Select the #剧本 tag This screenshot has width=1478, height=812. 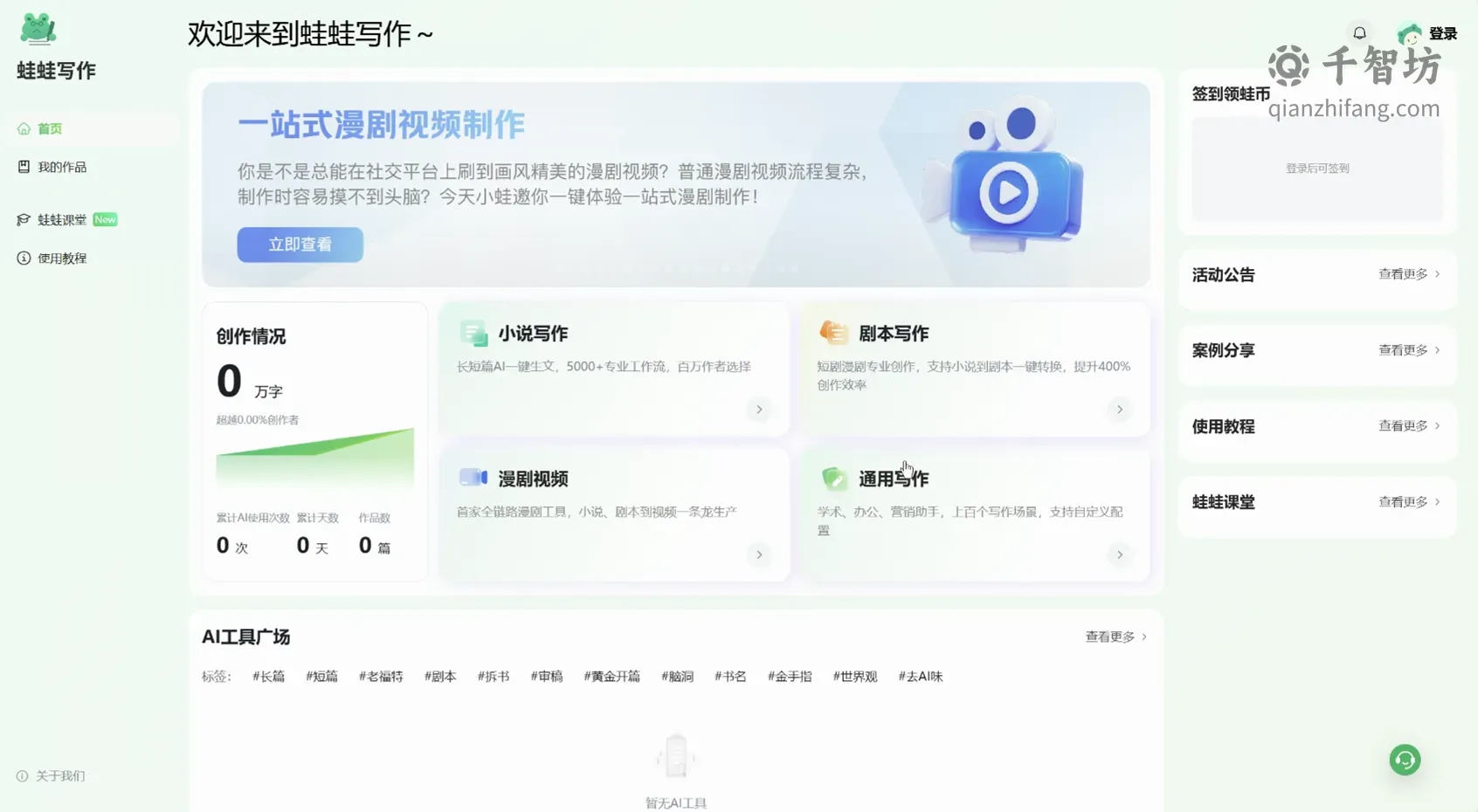click(440, 676)
